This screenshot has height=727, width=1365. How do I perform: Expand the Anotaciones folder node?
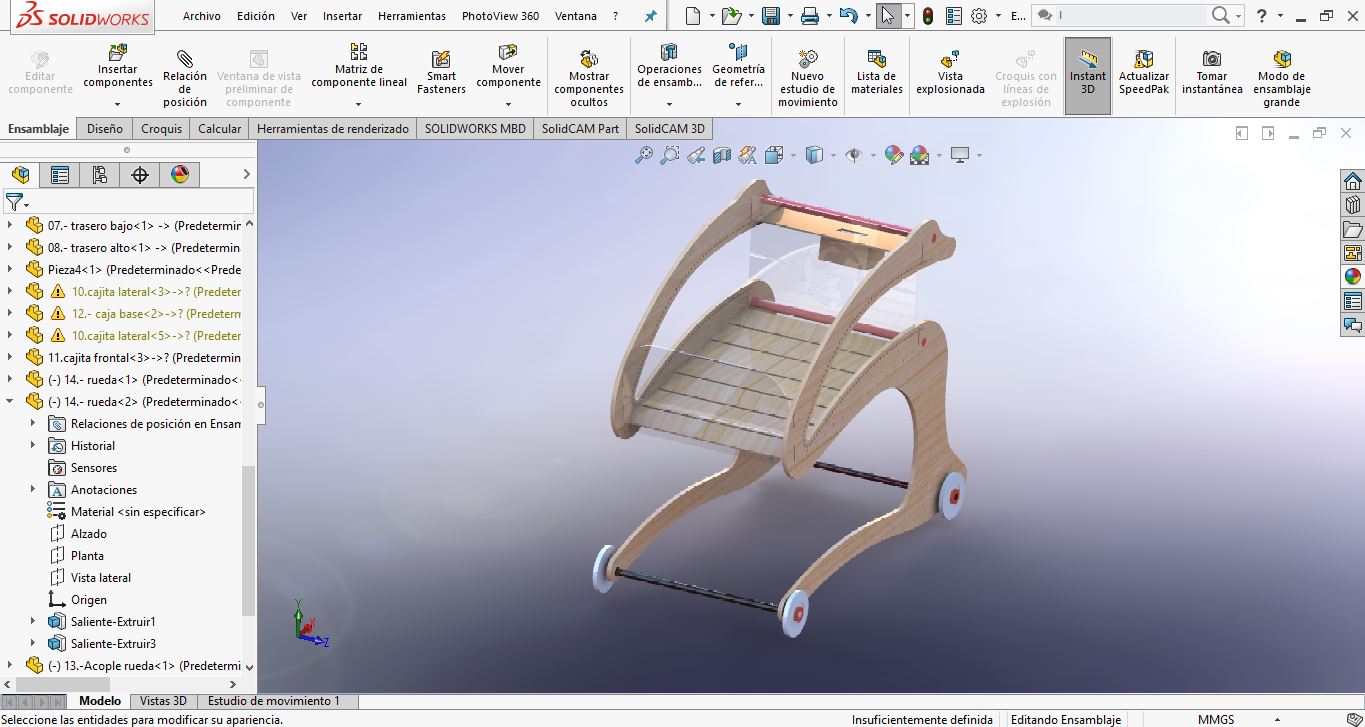(33, 490)
